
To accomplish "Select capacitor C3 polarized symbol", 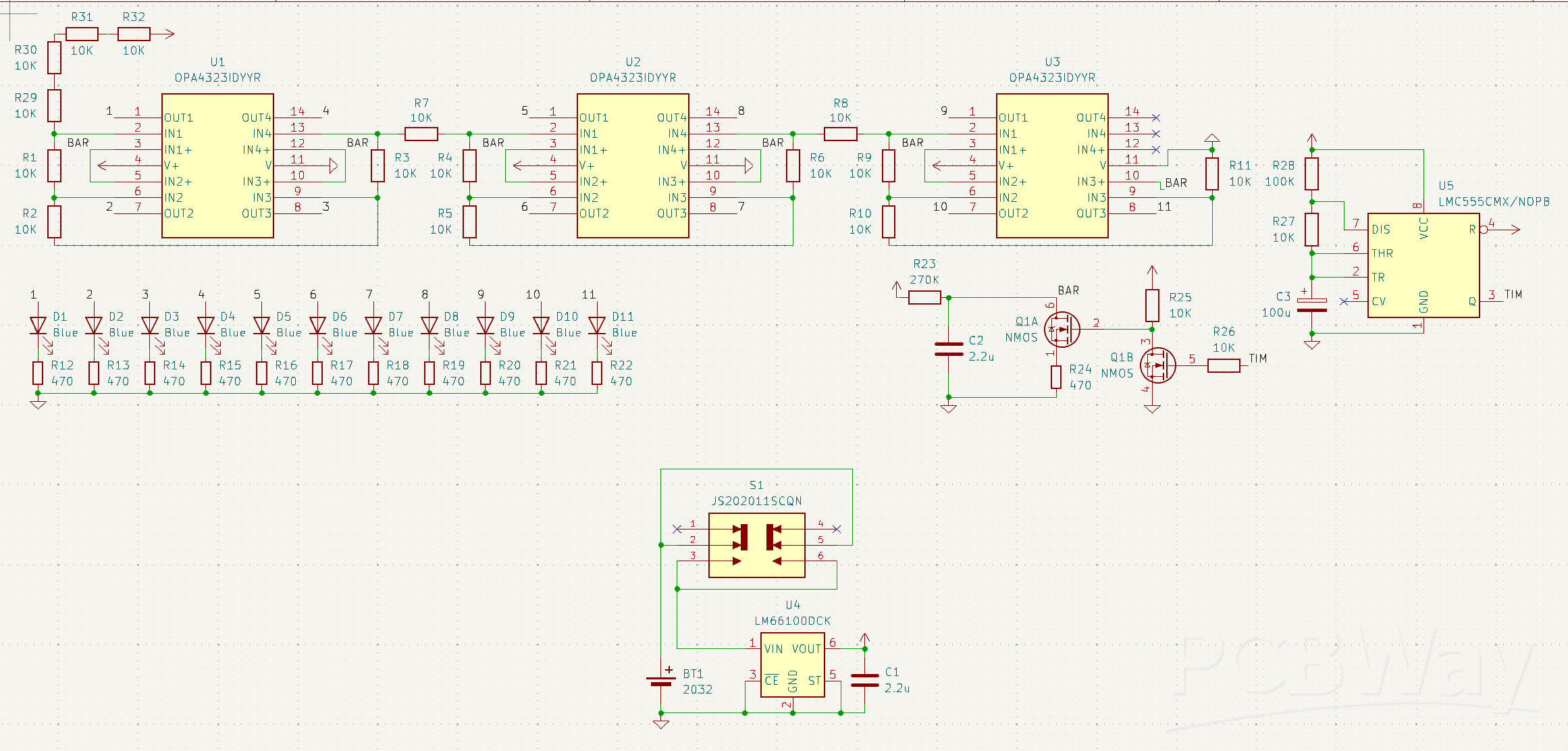I will [1311, 305].
